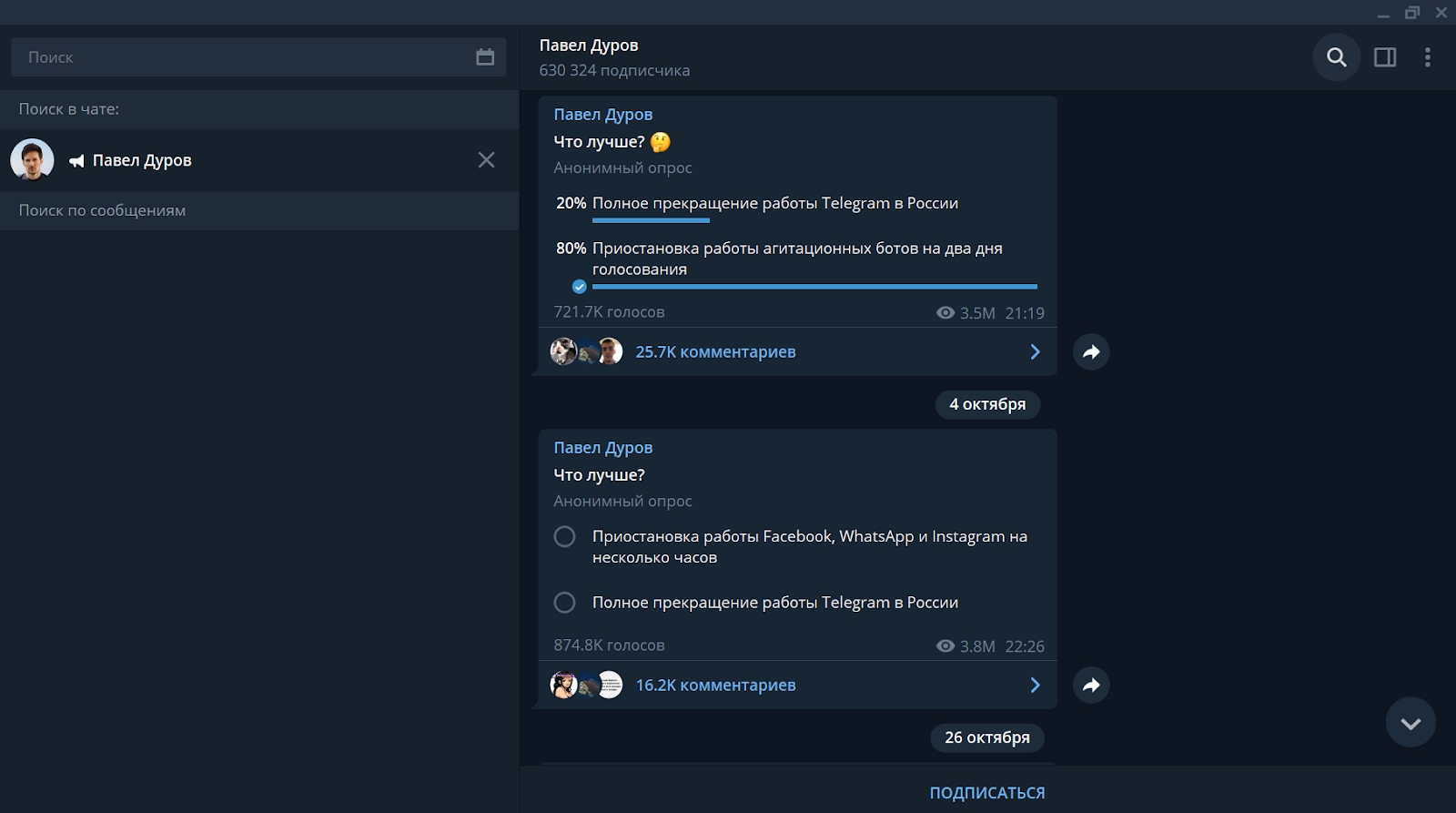Viewport: 1456px width, 813px height.
Task: Click sender name Павел Дуров in first poll
Action: 603,115
